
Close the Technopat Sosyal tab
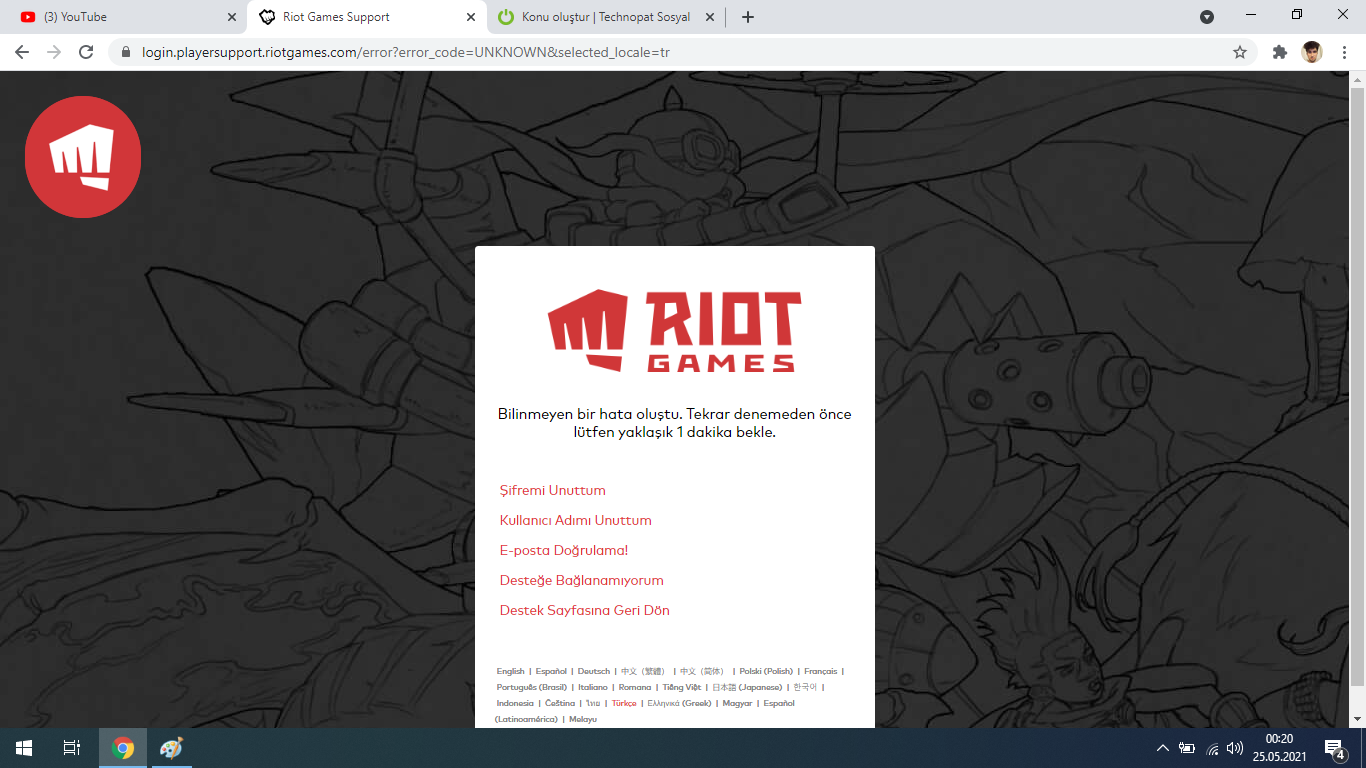710,17
